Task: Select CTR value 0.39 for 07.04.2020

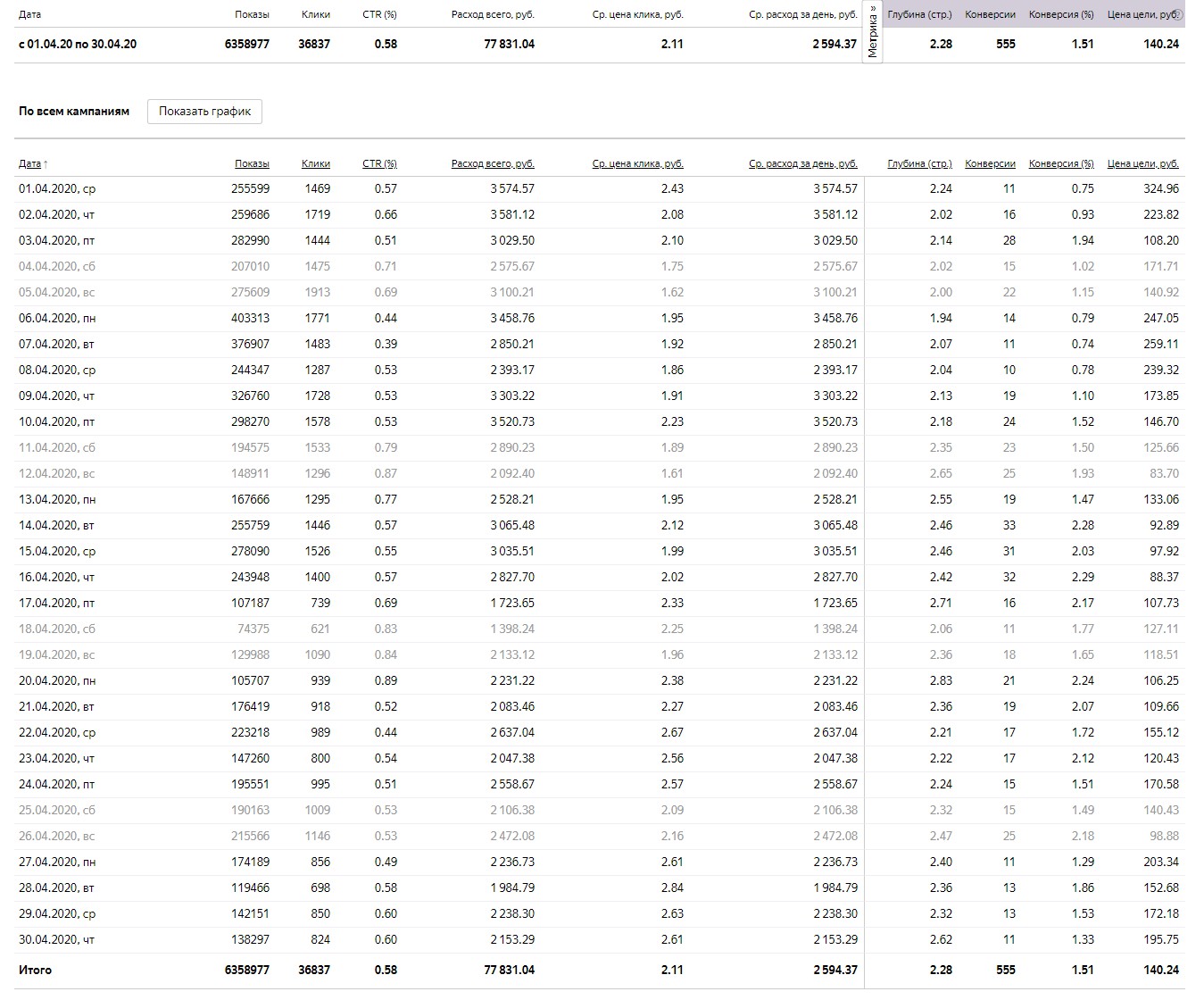Action: pyautogui.click(x=386, y=344)
